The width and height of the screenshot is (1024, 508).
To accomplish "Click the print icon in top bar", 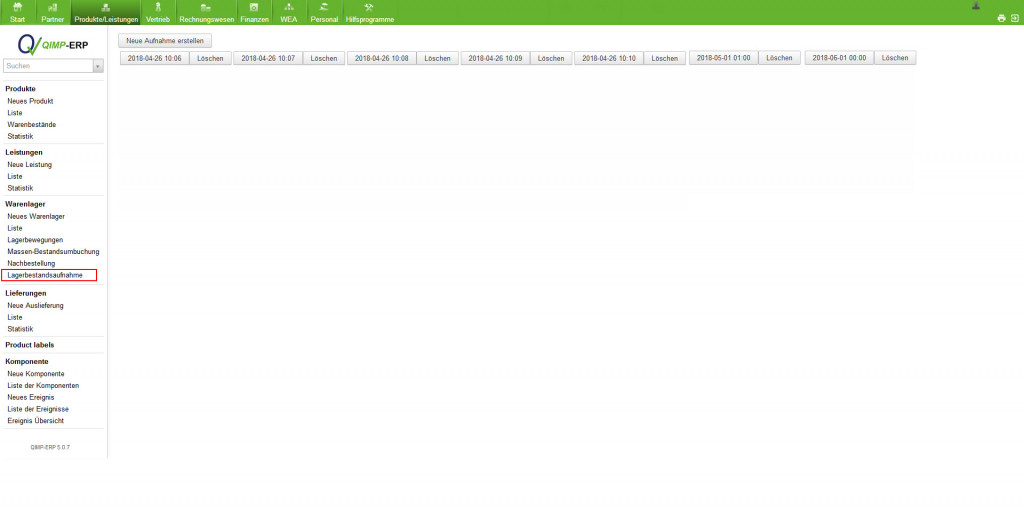I will pyautogui.click(x=1001, y=19).
